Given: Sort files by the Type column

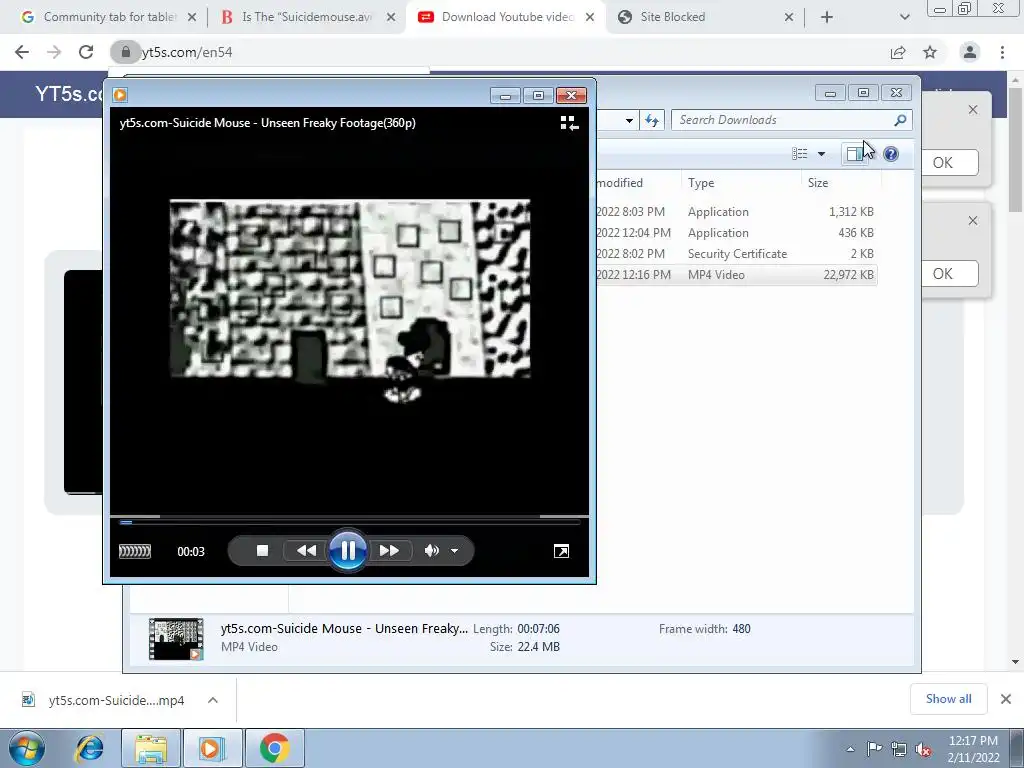Looking at the screenshot, I should (x=741, y=183).
